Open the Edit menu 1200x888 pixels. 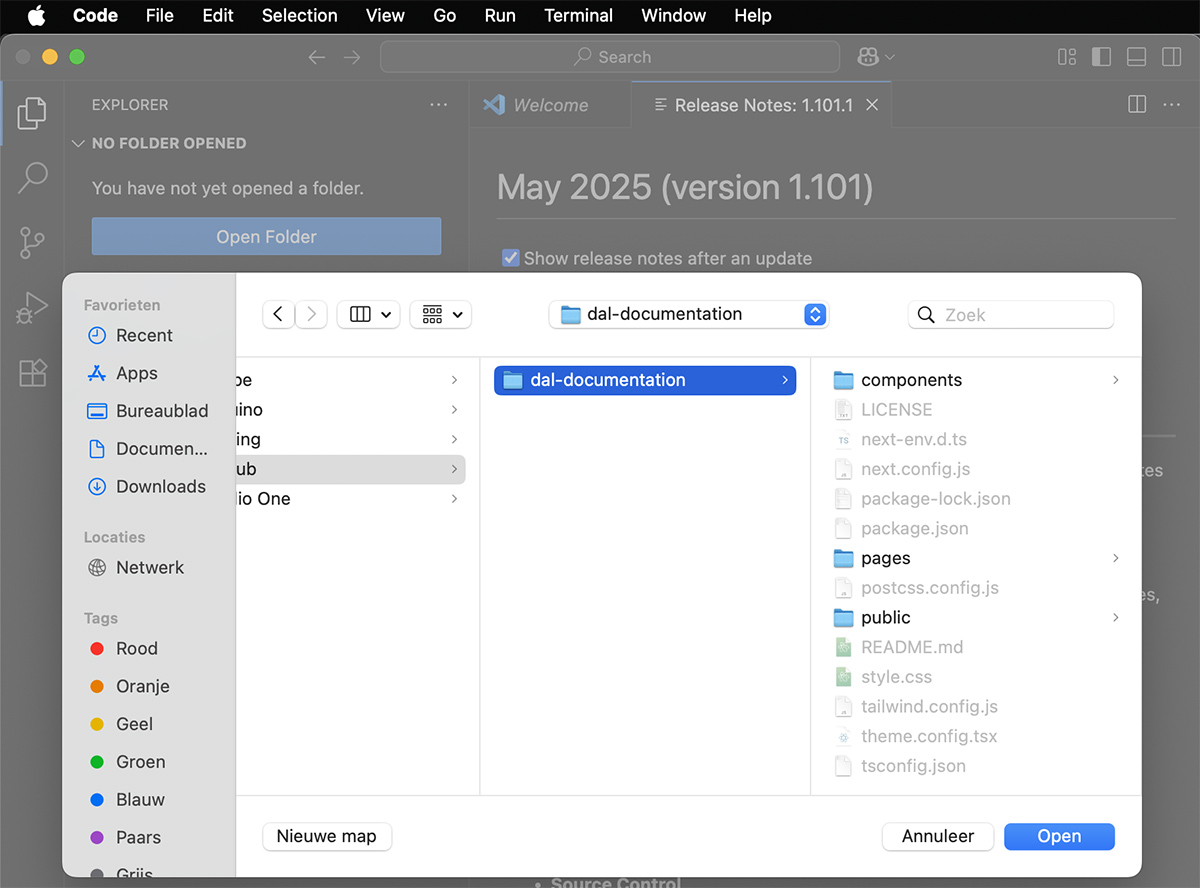pyautogui.click(x=218, y=15)
